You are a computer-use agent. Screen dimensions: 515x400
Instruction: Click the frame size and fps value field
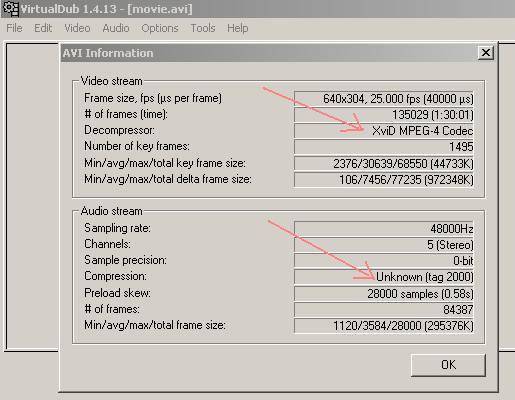(384, 99)
